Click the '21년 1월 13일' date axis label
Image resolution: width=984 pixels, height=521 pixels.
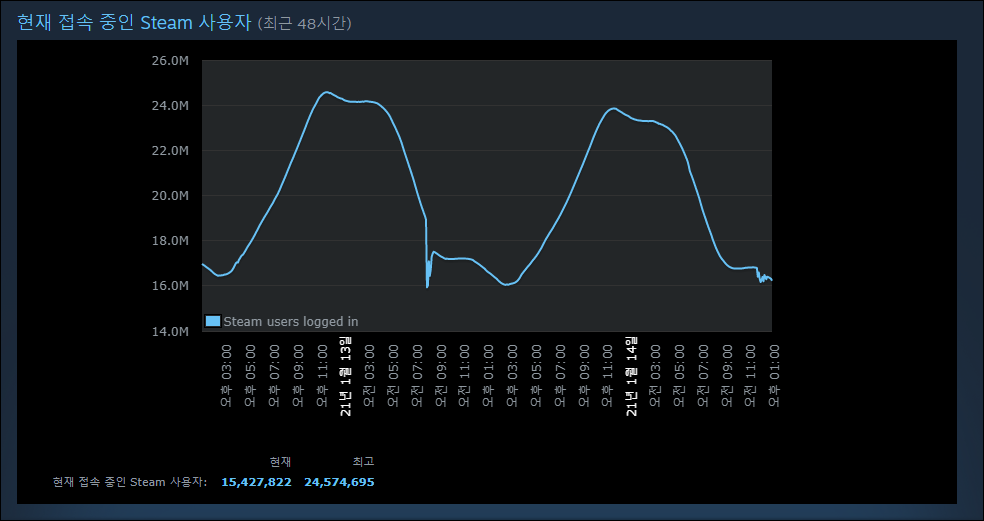pyautogui.click(x=346, y=376)
